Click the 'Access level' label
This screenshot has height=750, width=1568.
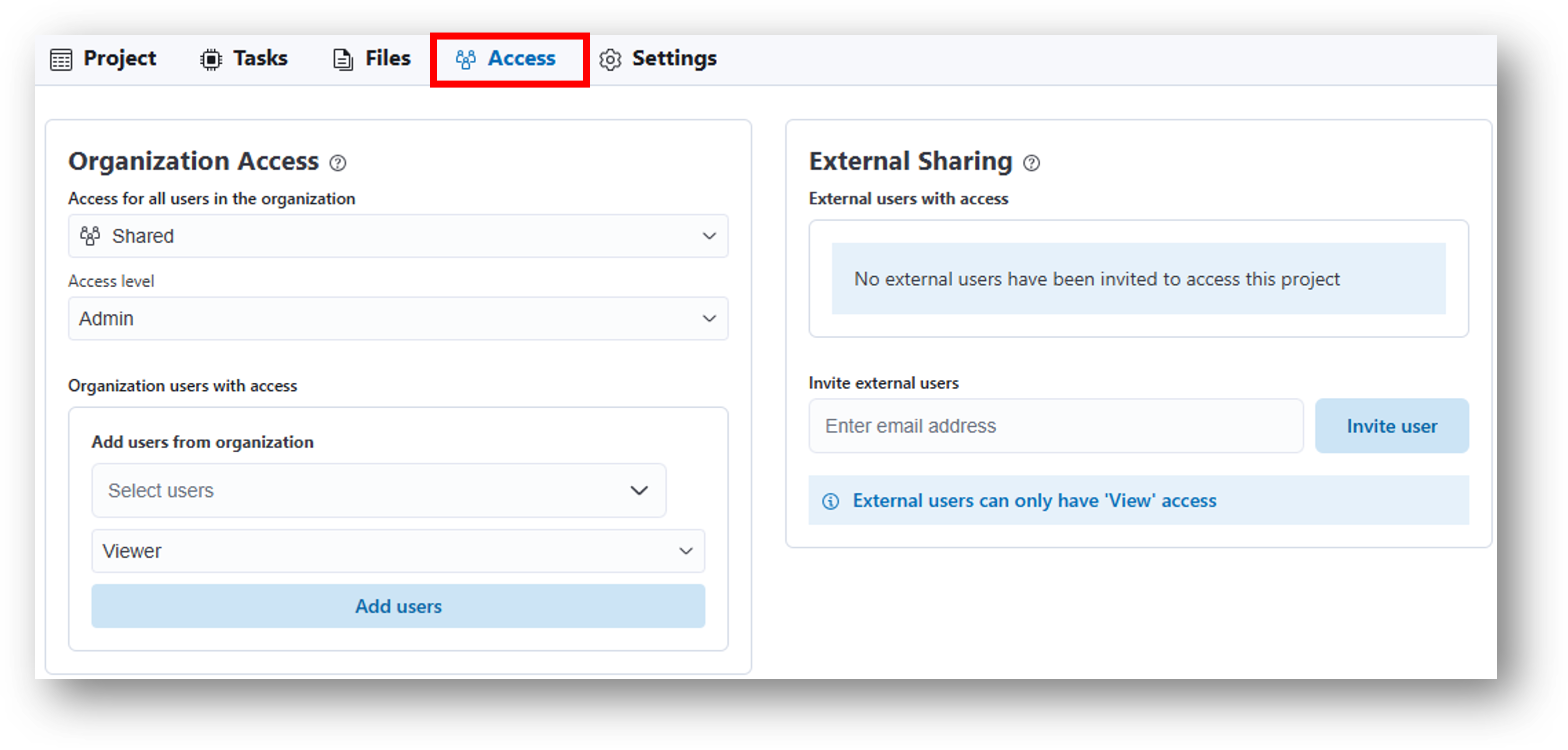[x=111, y=281]
